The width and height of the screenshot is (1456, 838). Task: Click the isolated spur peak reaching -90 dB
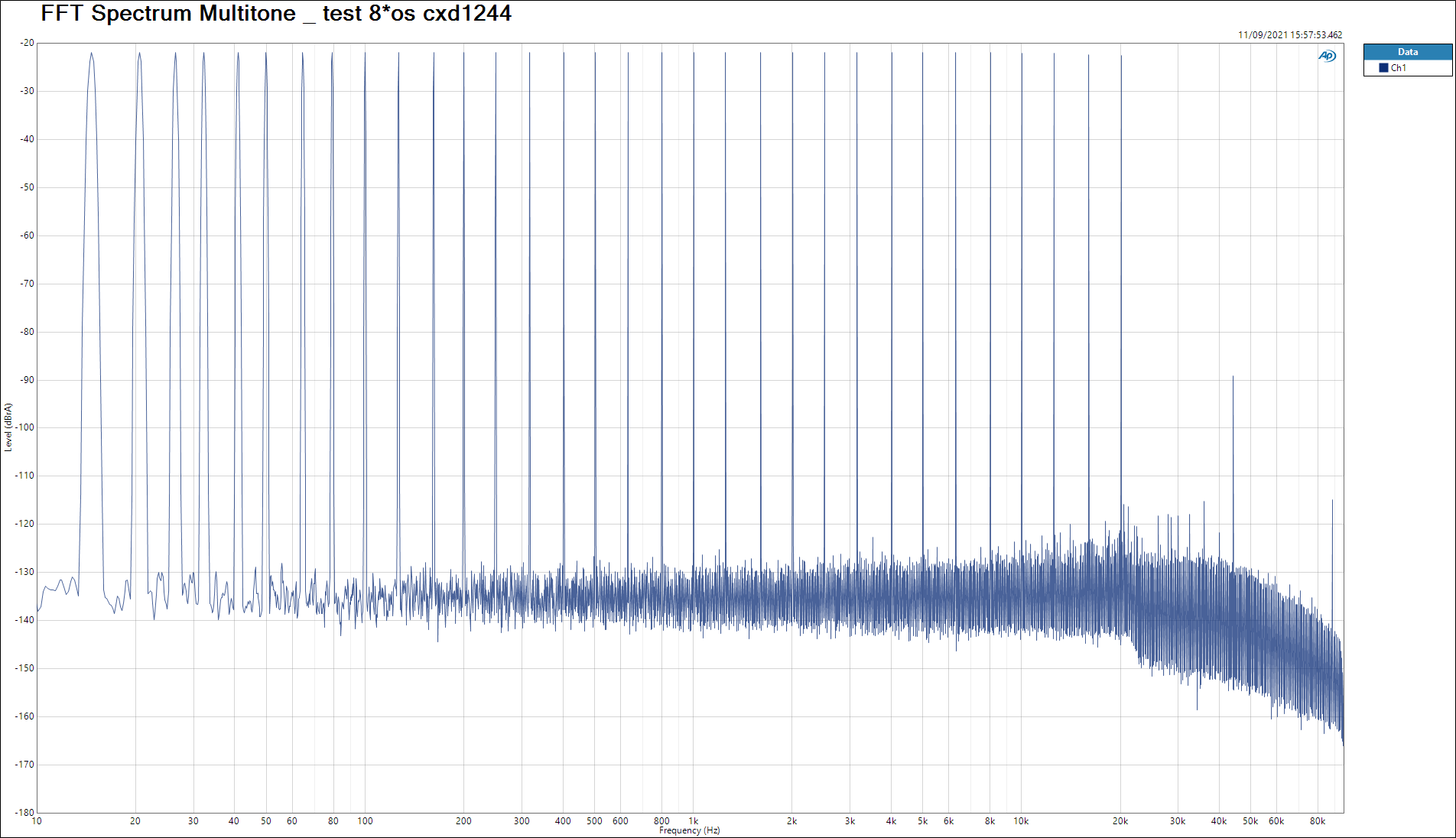[1233, 378]
